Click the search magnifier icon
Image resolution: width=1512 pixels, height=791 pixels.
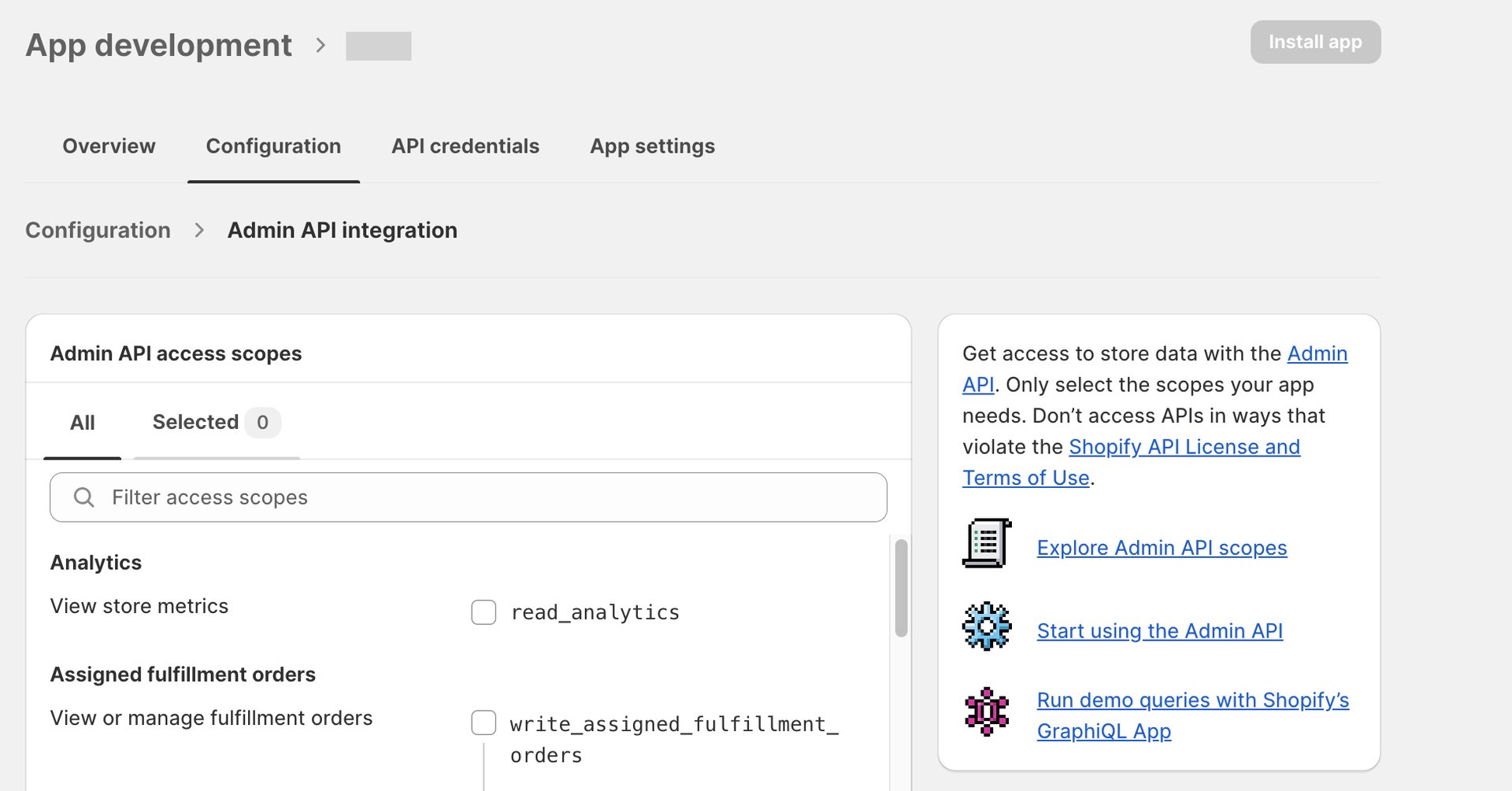pos(83,497)
